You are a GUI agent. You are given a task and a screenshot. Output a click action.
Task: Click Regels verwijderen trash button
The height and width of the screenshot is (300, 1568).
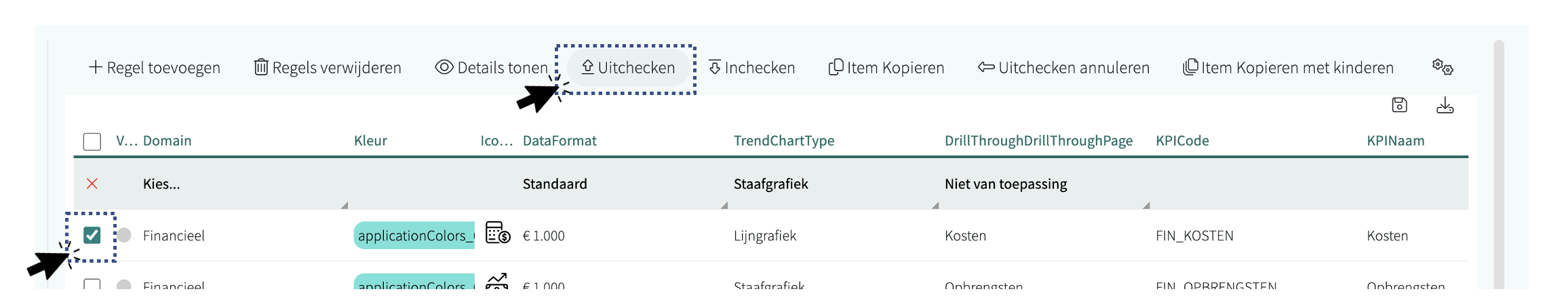tap(328, 68)
